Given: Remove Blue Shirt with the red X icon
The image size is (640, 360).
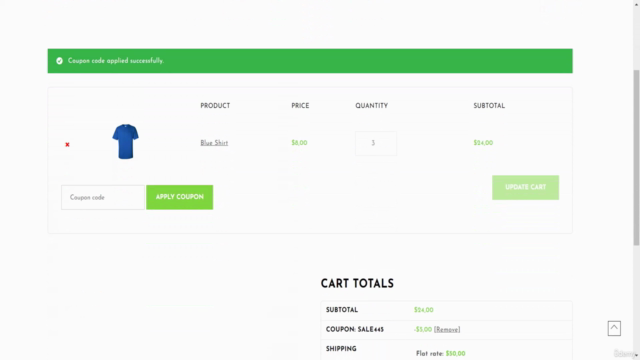Looking at the screenshot, I should (x=67, y=144).
